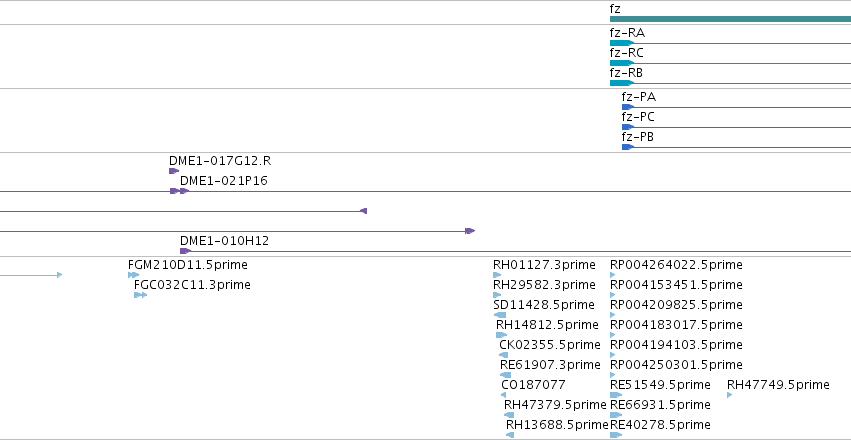
Task: Open RH47749.5prime EST label
Action: (778, 385)
